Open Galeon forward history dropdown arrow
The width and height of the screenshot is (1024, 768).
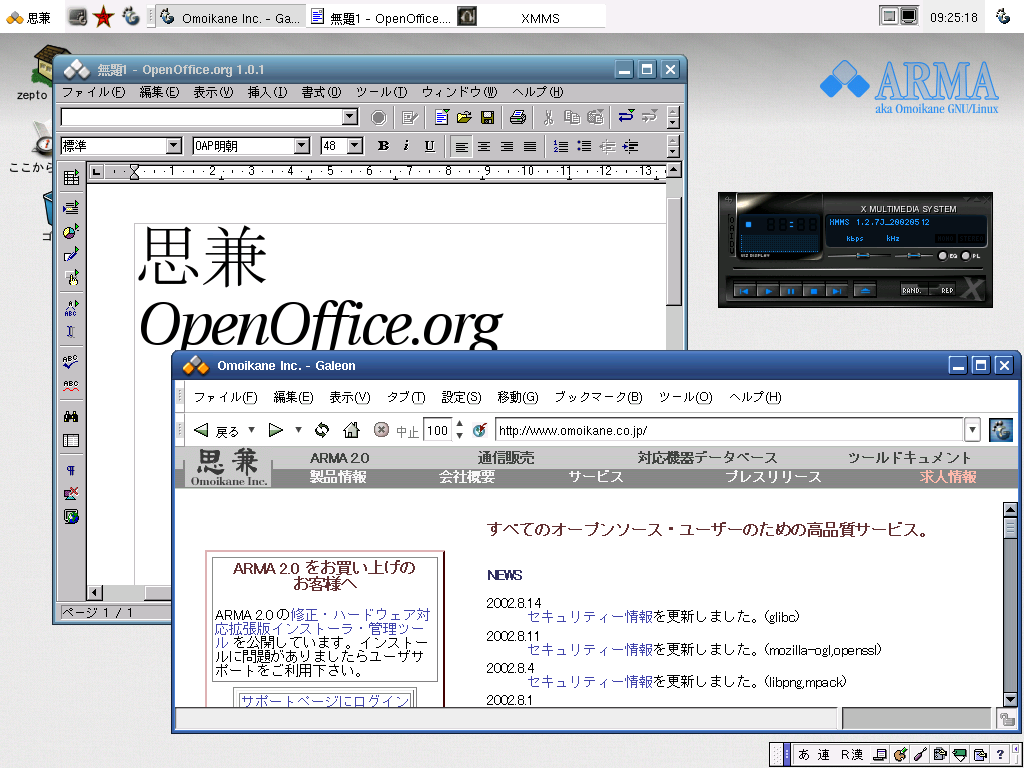[x=298, y=430]
